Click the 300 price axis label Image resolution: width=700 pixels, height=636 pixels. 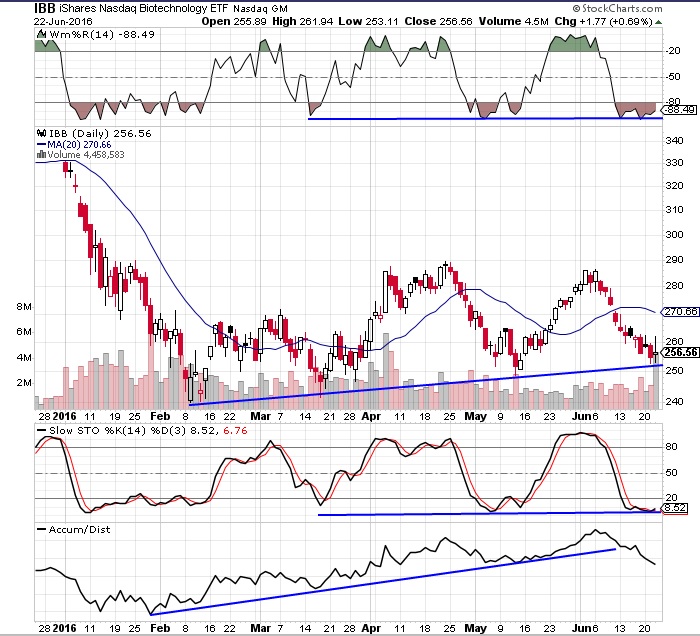(x=674, y=235)
